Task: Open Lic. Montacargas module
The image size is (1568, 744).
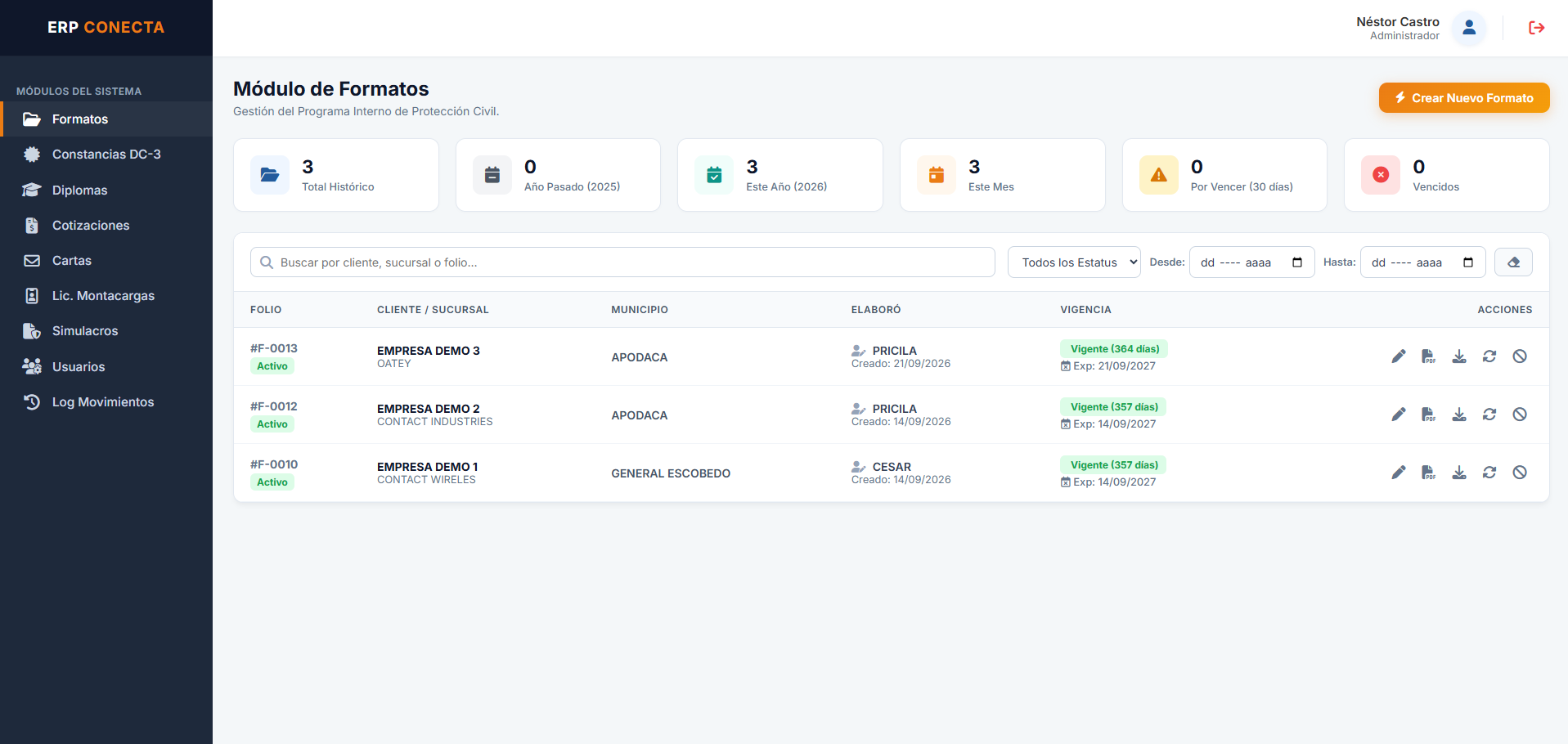Action: (106, 296)
